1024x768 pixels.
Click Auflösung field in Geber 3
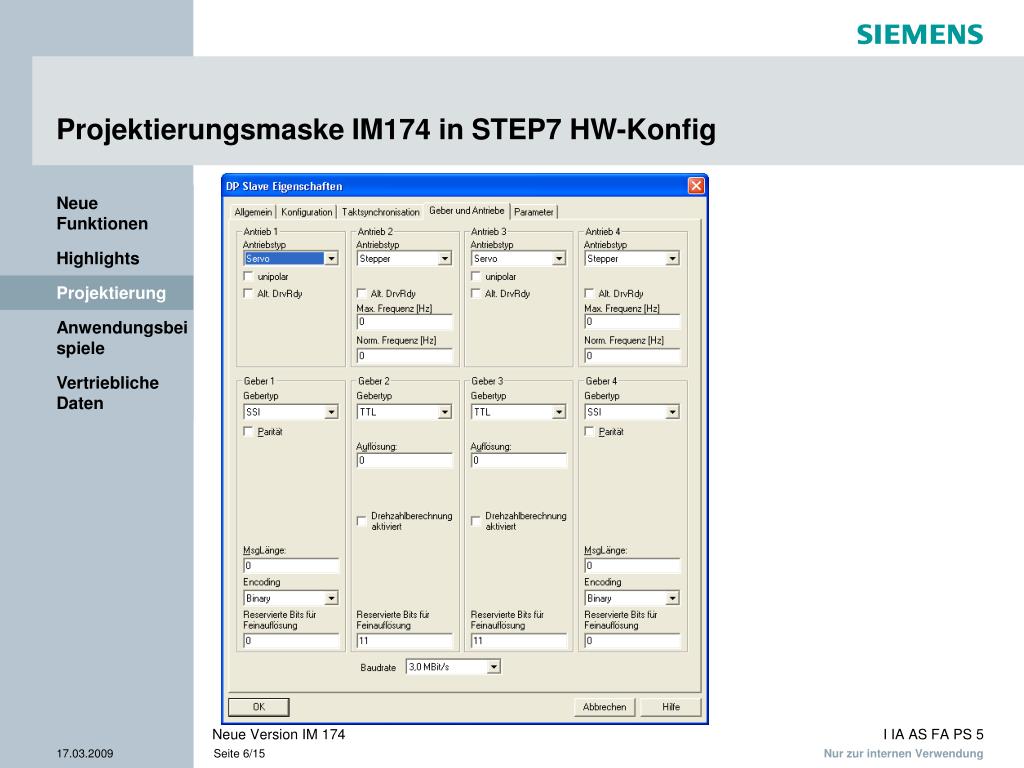coord(519,460)
